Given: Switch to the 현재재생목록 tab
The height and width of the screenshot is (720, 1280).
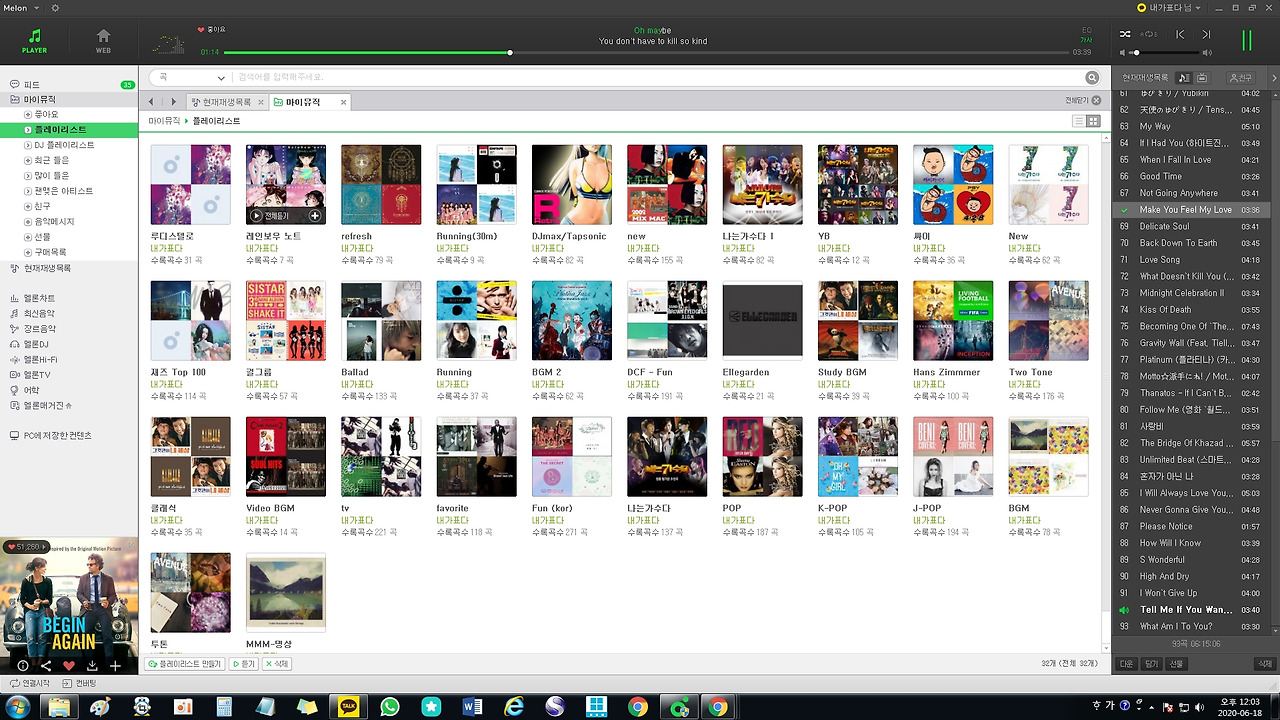Looking at the screenshot, I should click(226, 102).
